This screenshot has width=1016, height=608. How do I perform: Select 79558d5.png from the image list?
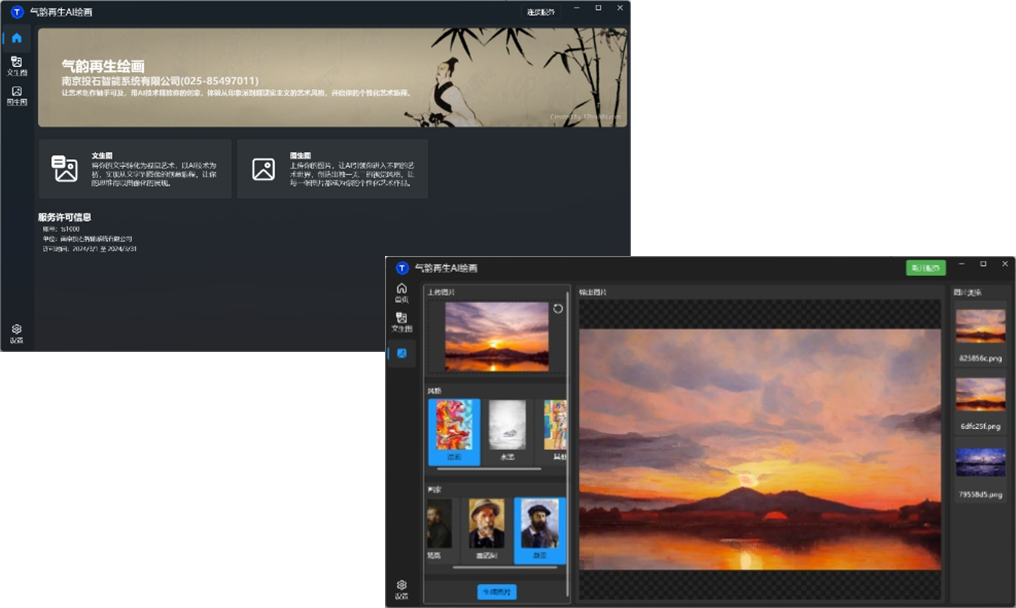tap(980, 470)
